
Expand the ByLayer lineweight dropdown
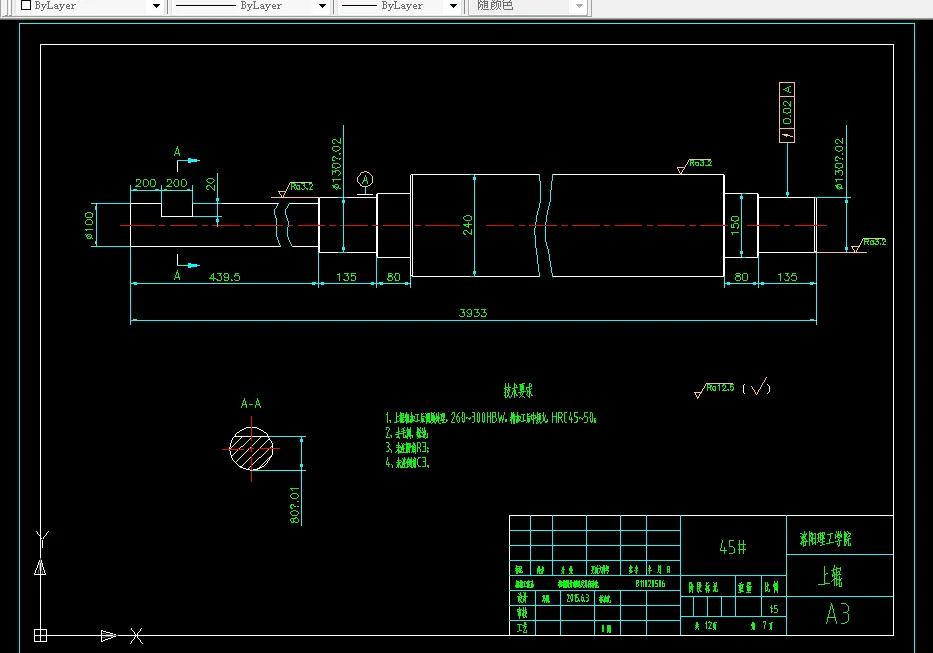tap(453, 6)
